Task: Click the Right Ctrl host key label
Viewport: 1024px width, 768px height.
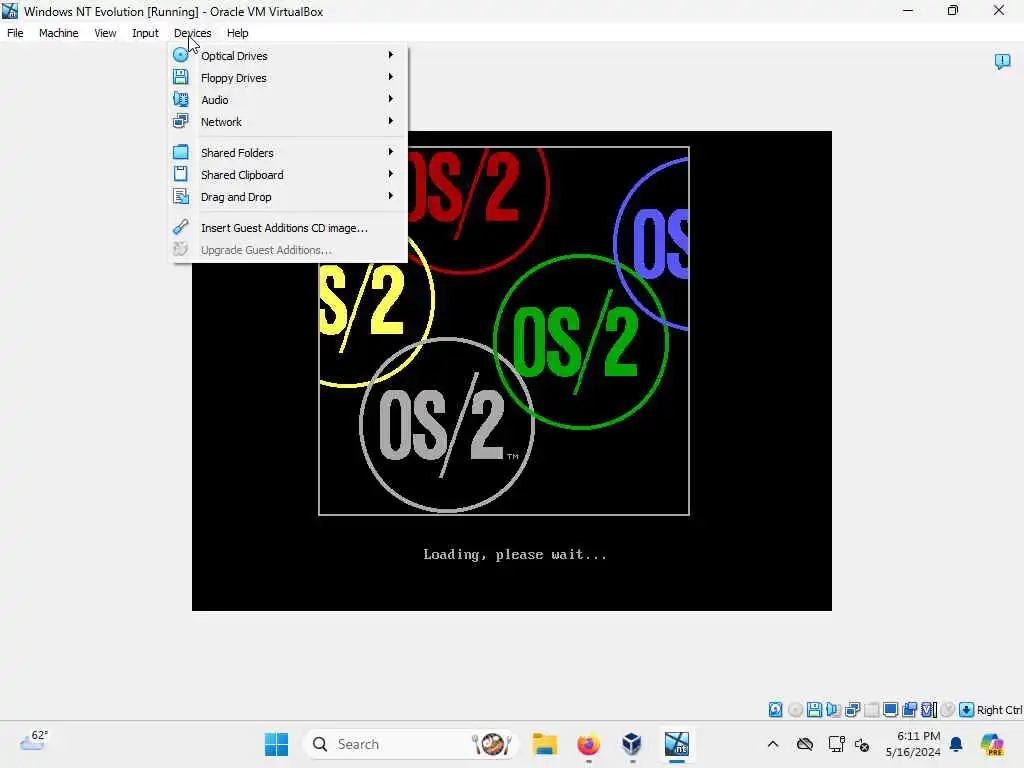Action: (x=1000, y=710)
